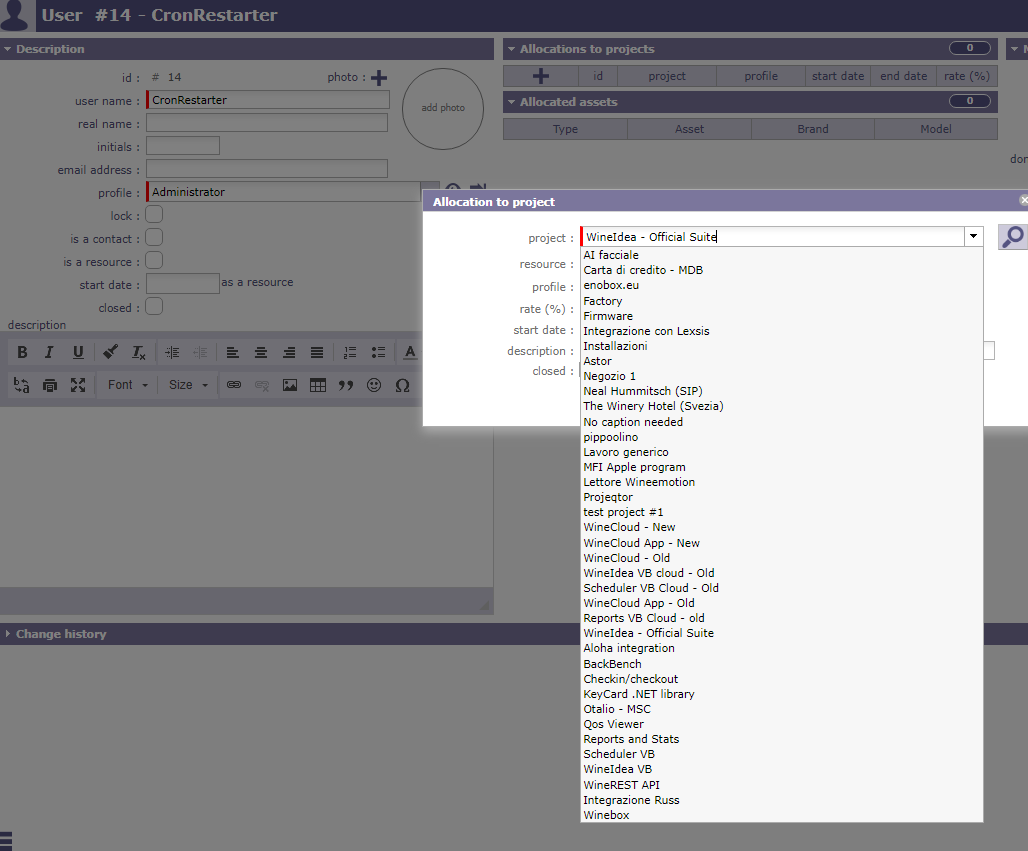Image resolution: width=1028 pixels, height=851 pixels.
Task: Click the 'add photo' circle button
Action: pos(443,108)
